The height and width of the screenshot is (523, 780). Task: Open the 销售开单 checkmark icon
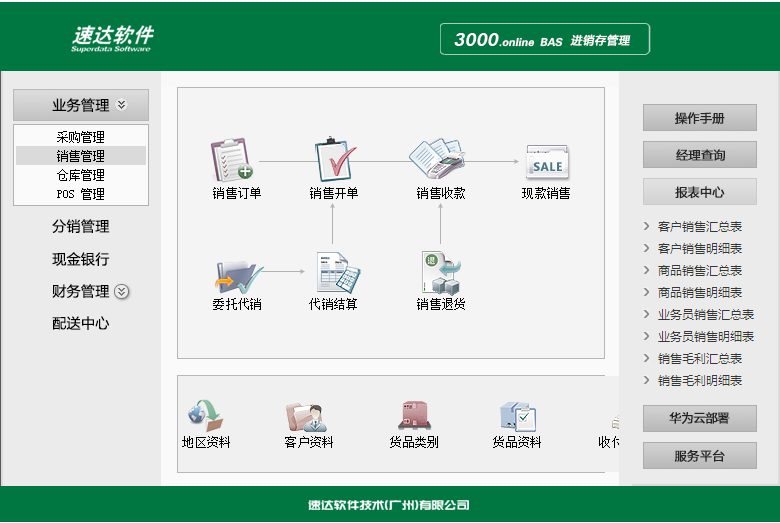[335, 159]
